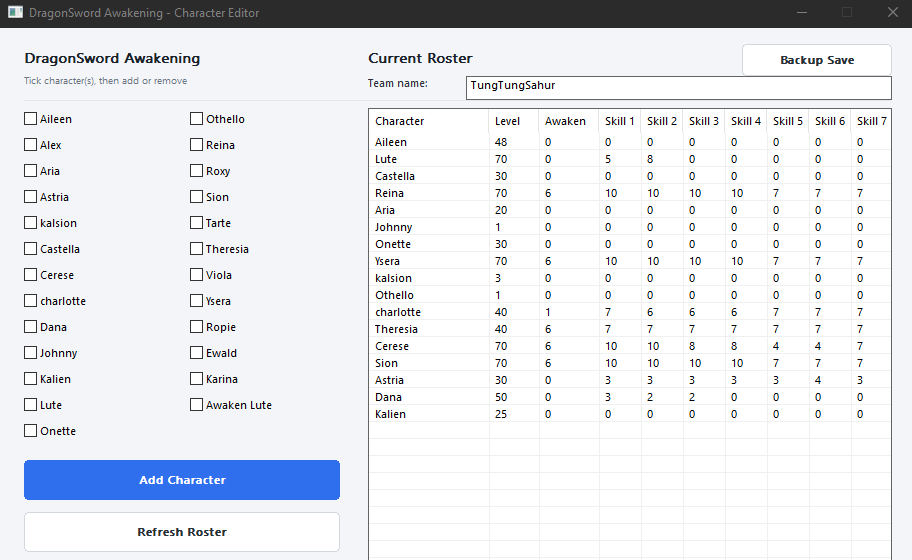This screenshot has width=912, height=560.
Task: Tick the Aria checkbox
Action: click(30, 171)
